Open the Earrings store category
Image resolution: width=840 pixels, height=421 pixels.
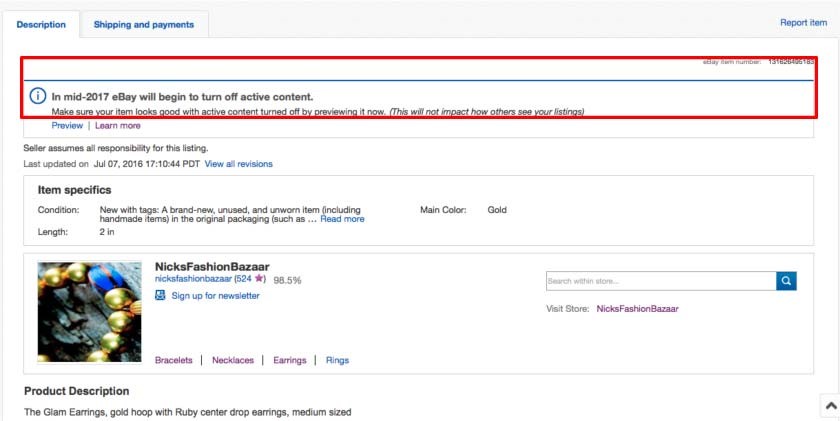290,360
